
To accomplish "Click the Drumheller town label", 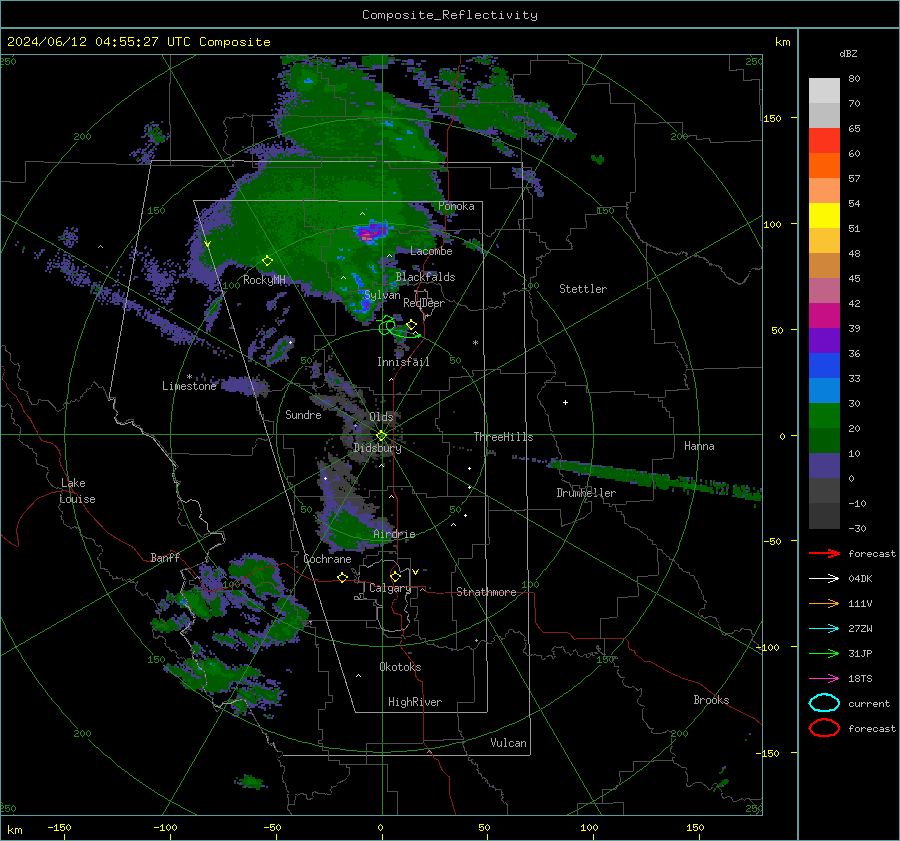I will click(586, 493).
